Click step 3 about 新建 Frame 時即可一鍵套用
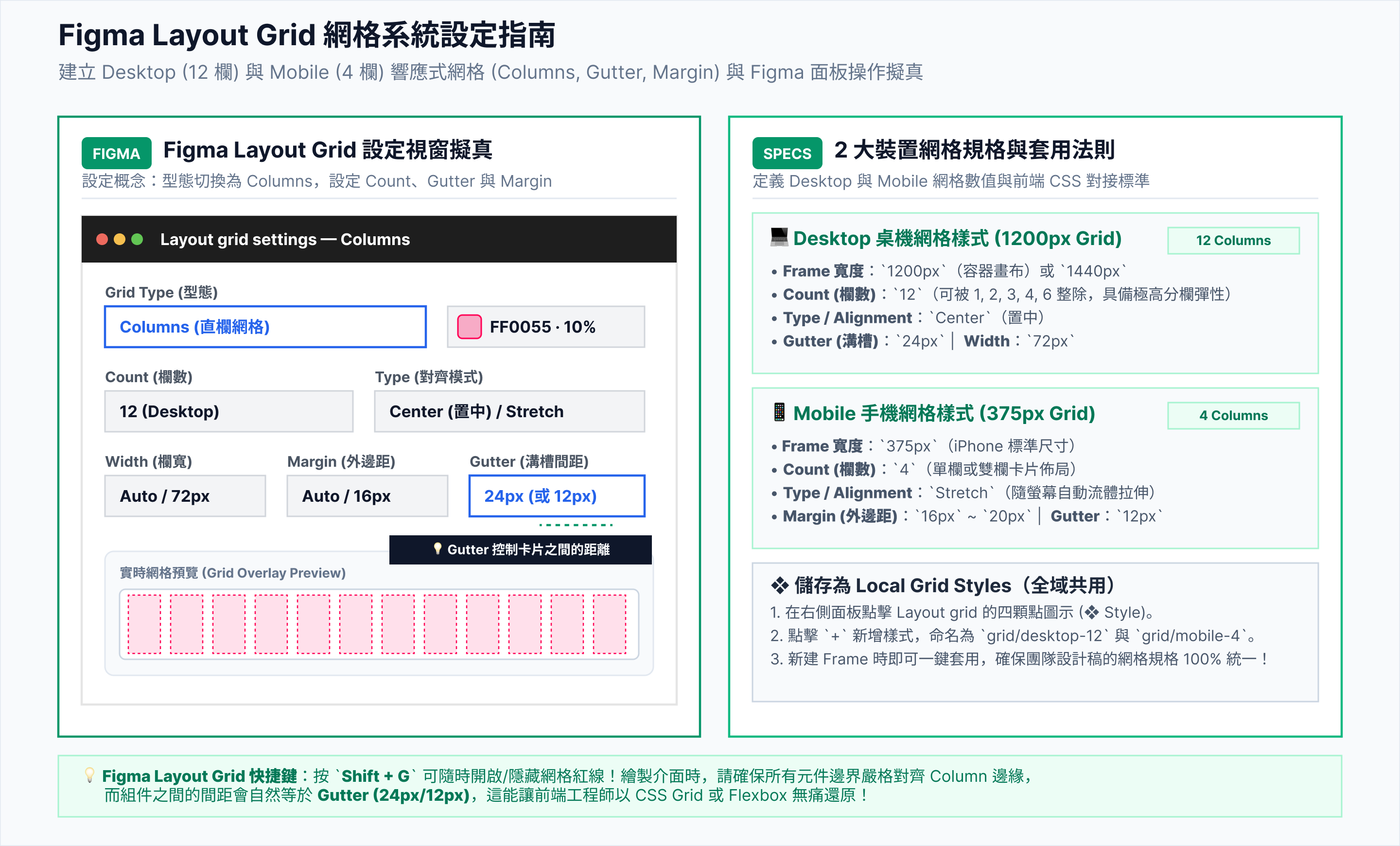This screenshot has width=1400, height=846. coord(1019,659)
